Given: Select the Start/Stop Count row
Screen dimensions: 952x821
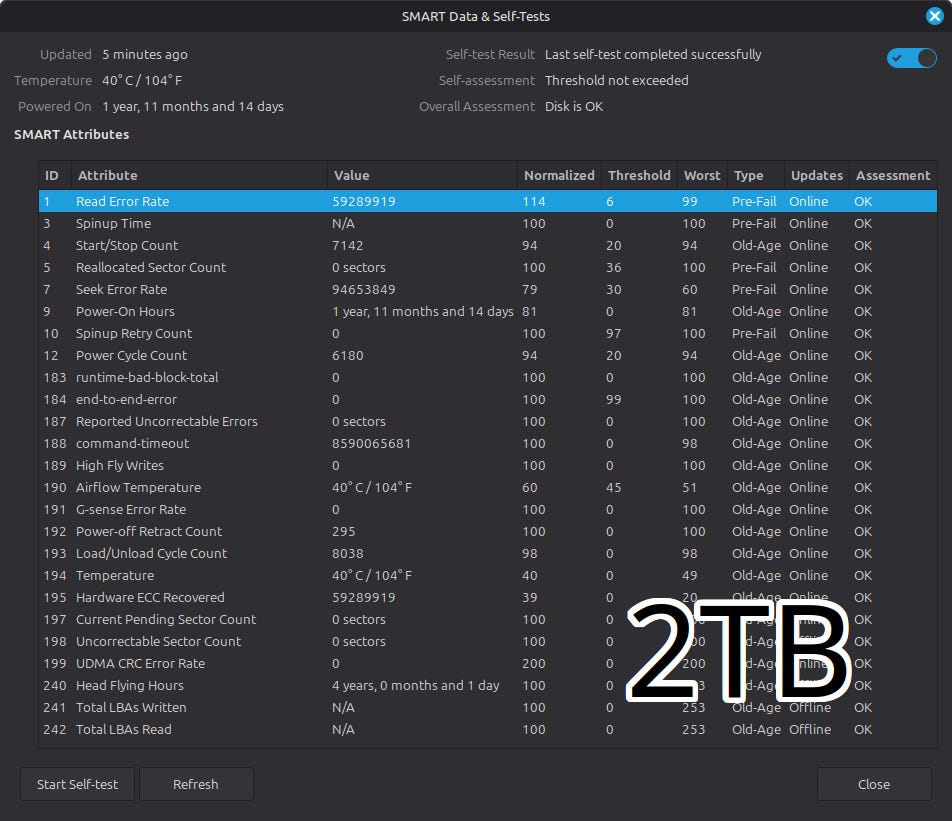Looking at the screenshot, I should [488, 245].
